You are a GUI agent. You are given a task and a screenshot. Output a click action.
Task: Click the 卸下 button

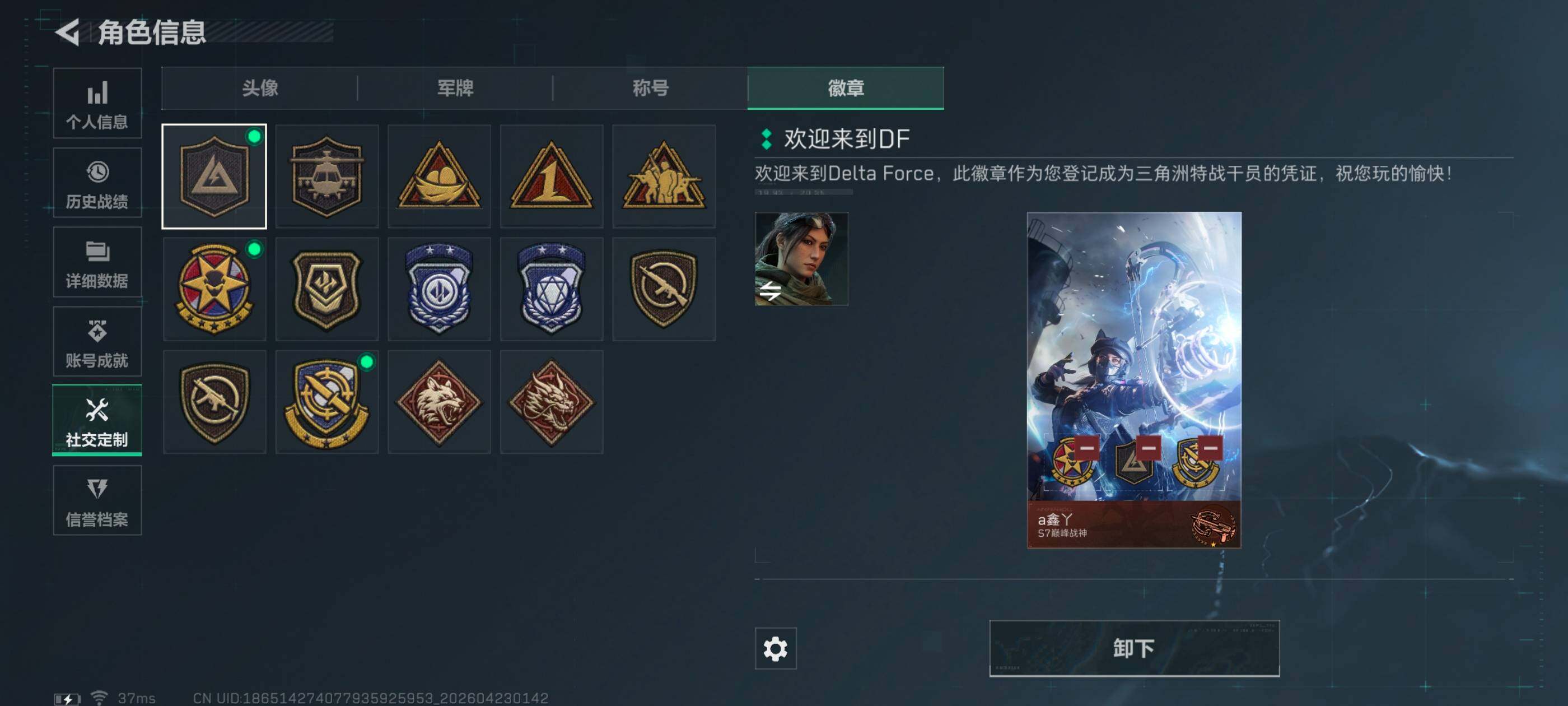coord(1134,649)
